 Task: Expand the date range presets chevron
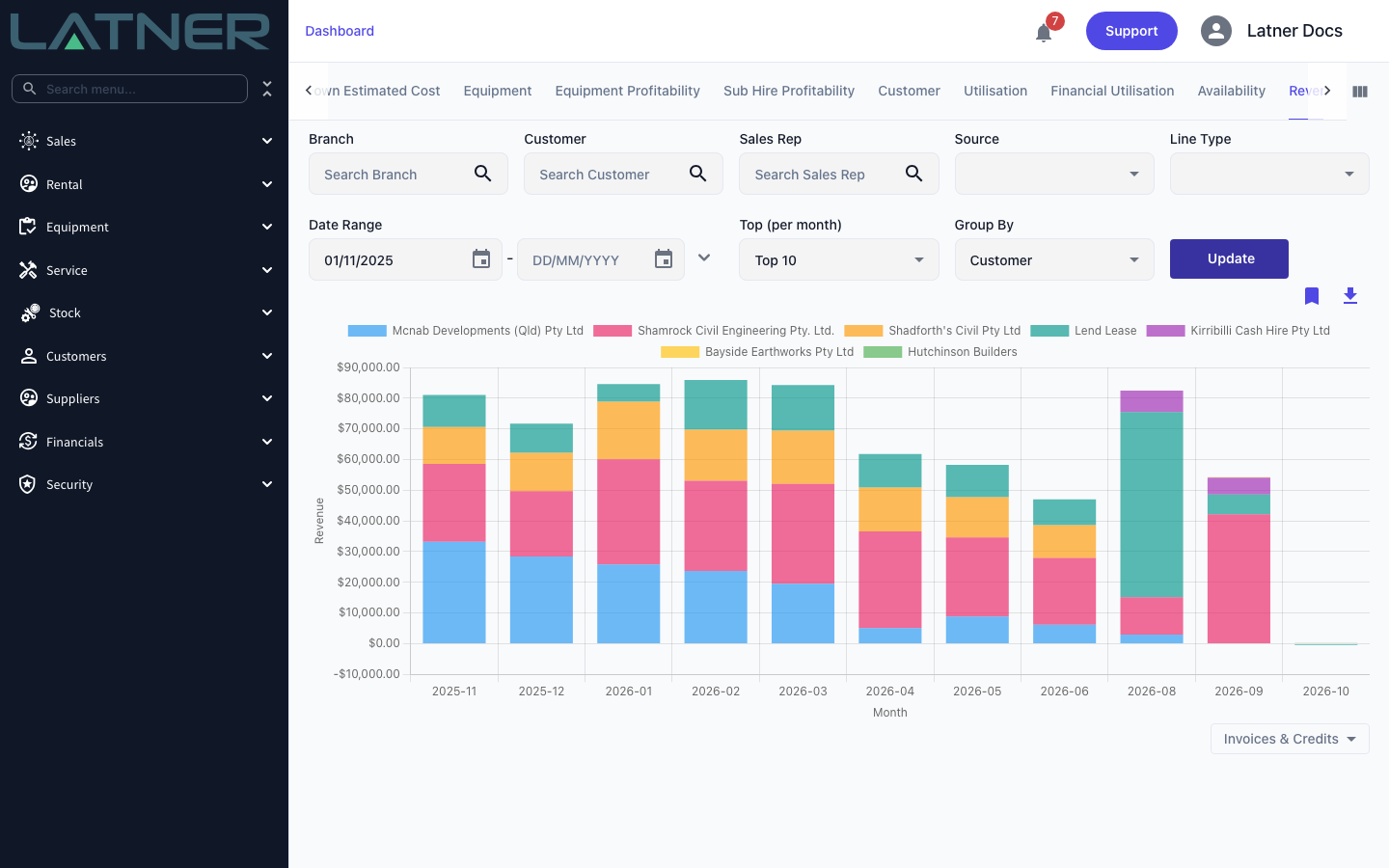pyautogui.click(x=704, y=258)
